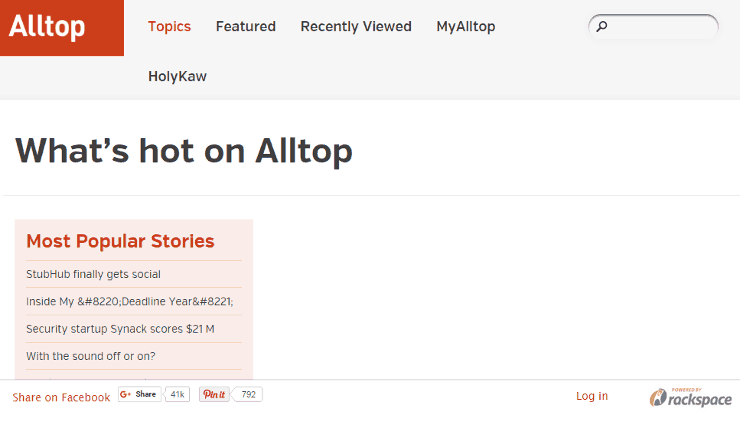Open the Topics menu
This screenshot has width=740, height=424.
(x=169, y=26)
